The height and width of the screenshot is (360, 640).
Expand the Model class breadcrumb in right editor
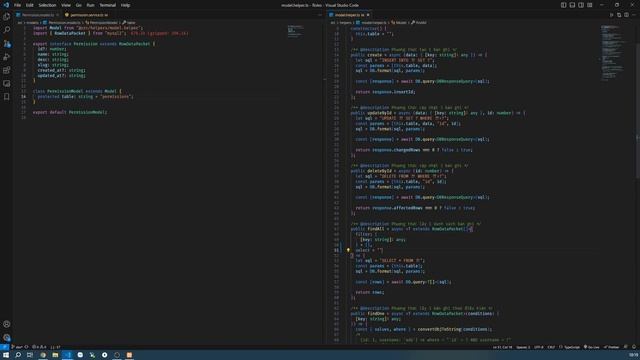(x=399, y=23)
